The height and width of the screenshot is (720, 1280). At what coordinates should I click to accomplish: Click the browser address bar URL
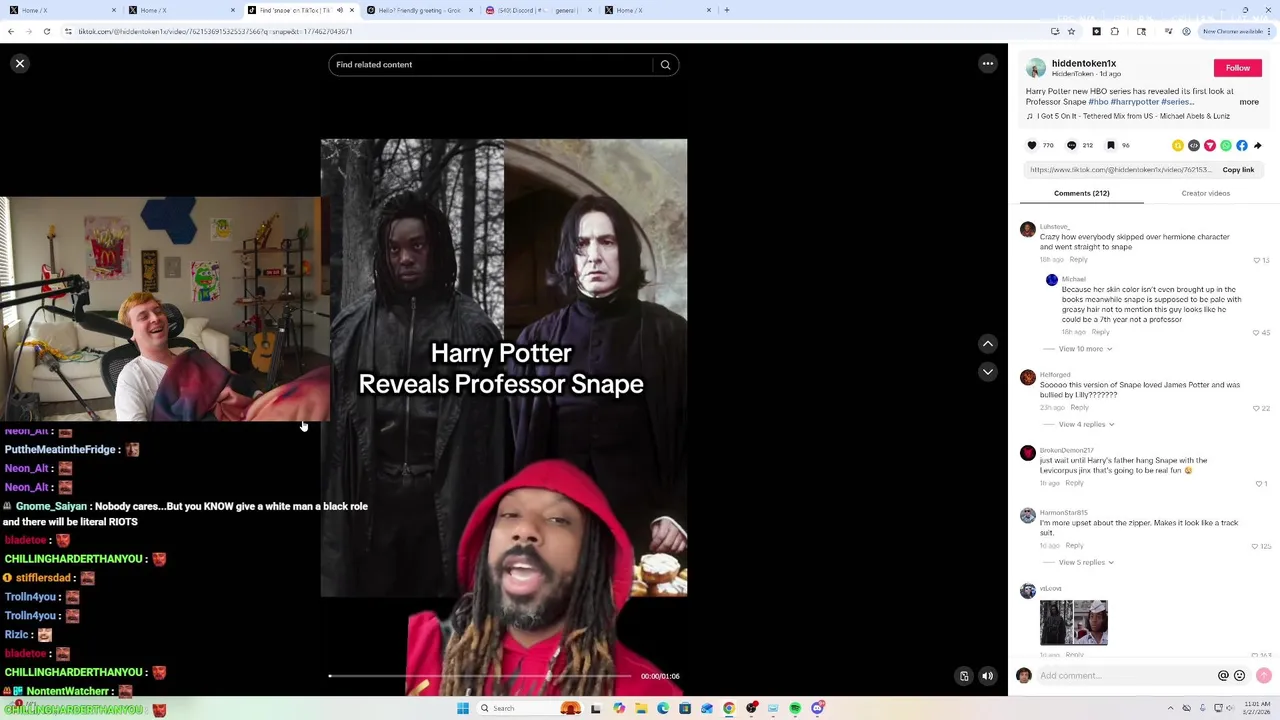tap(215, 31)
